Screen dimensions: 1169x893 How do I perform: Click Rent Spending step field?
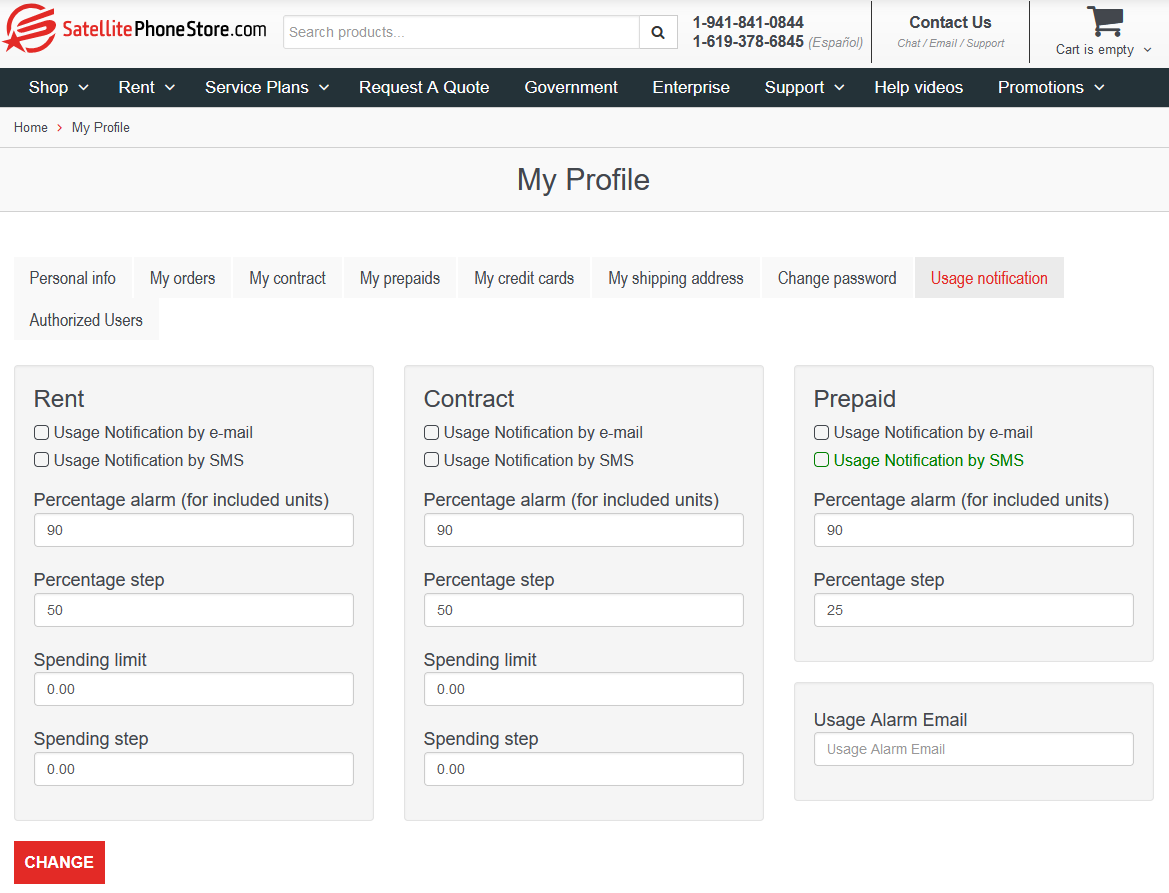coord(194,769)
